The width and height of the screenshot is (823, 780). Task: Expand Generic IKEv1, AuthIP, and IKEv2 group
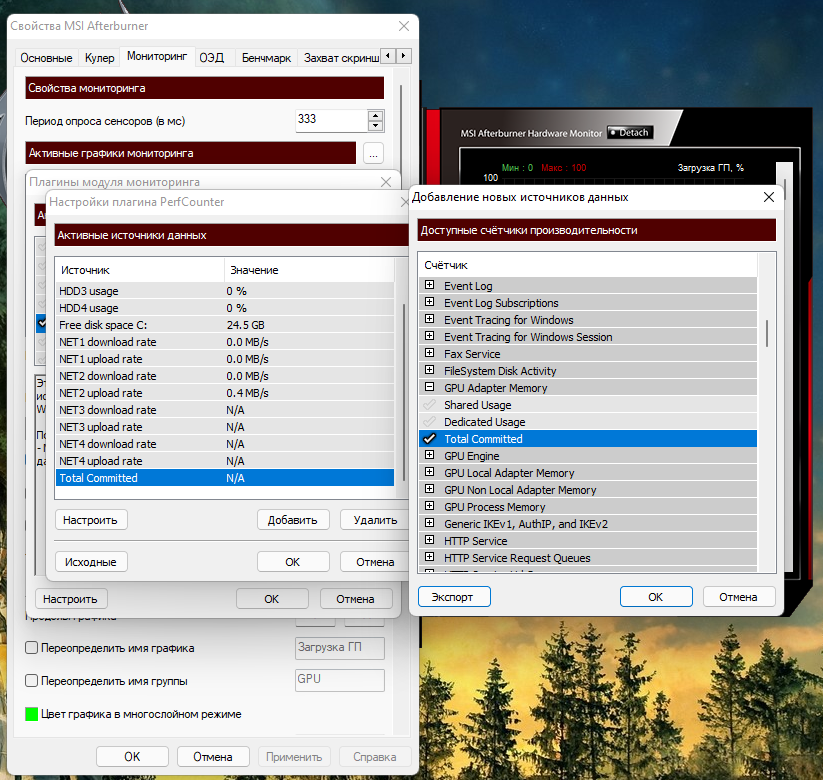coord(429,523)
